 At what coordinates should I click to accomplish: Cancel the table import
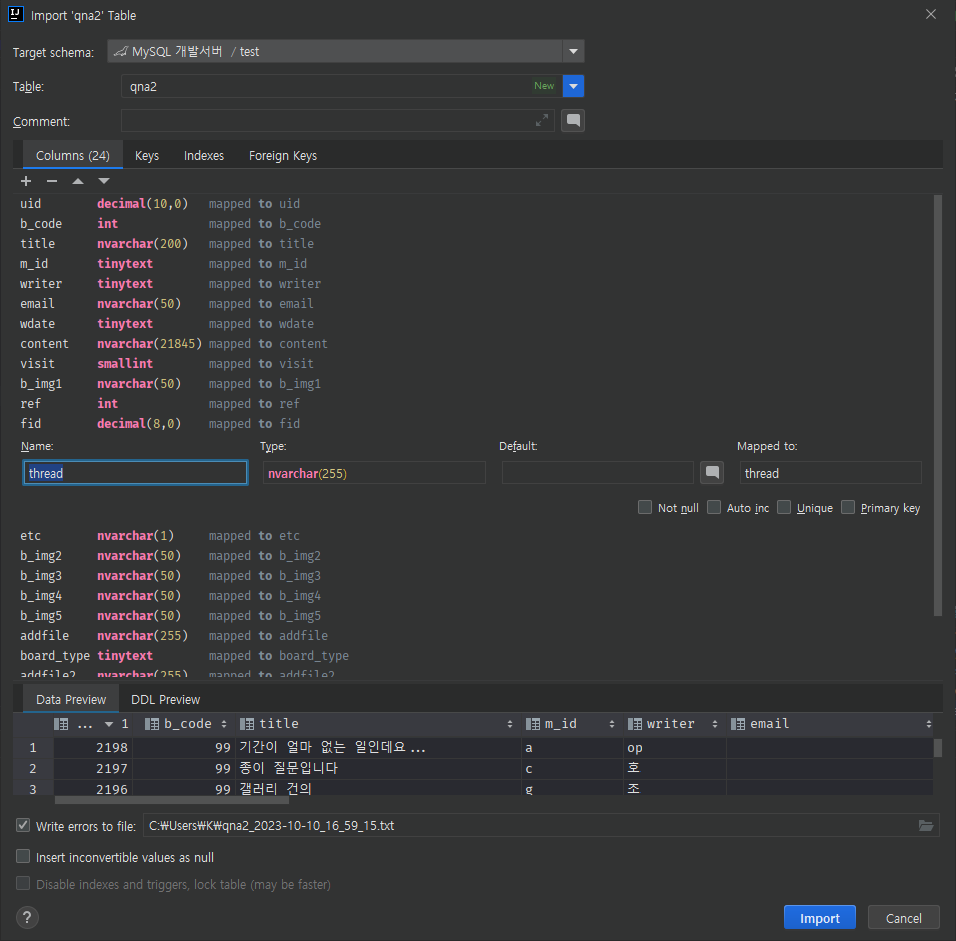point(903,917)
